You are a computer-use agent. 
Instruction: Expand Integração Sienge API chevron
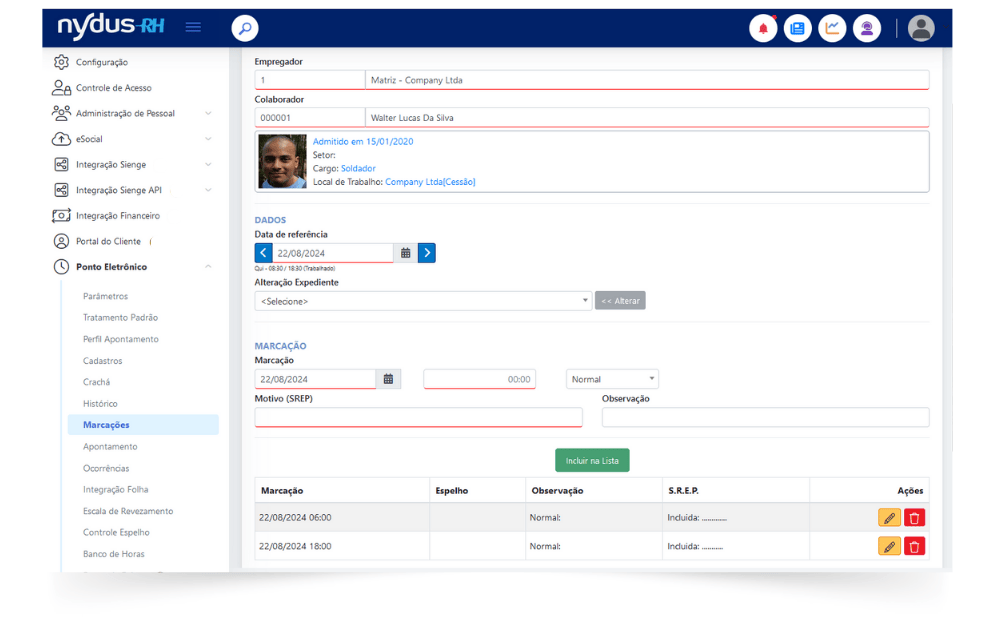click(208, 190)
